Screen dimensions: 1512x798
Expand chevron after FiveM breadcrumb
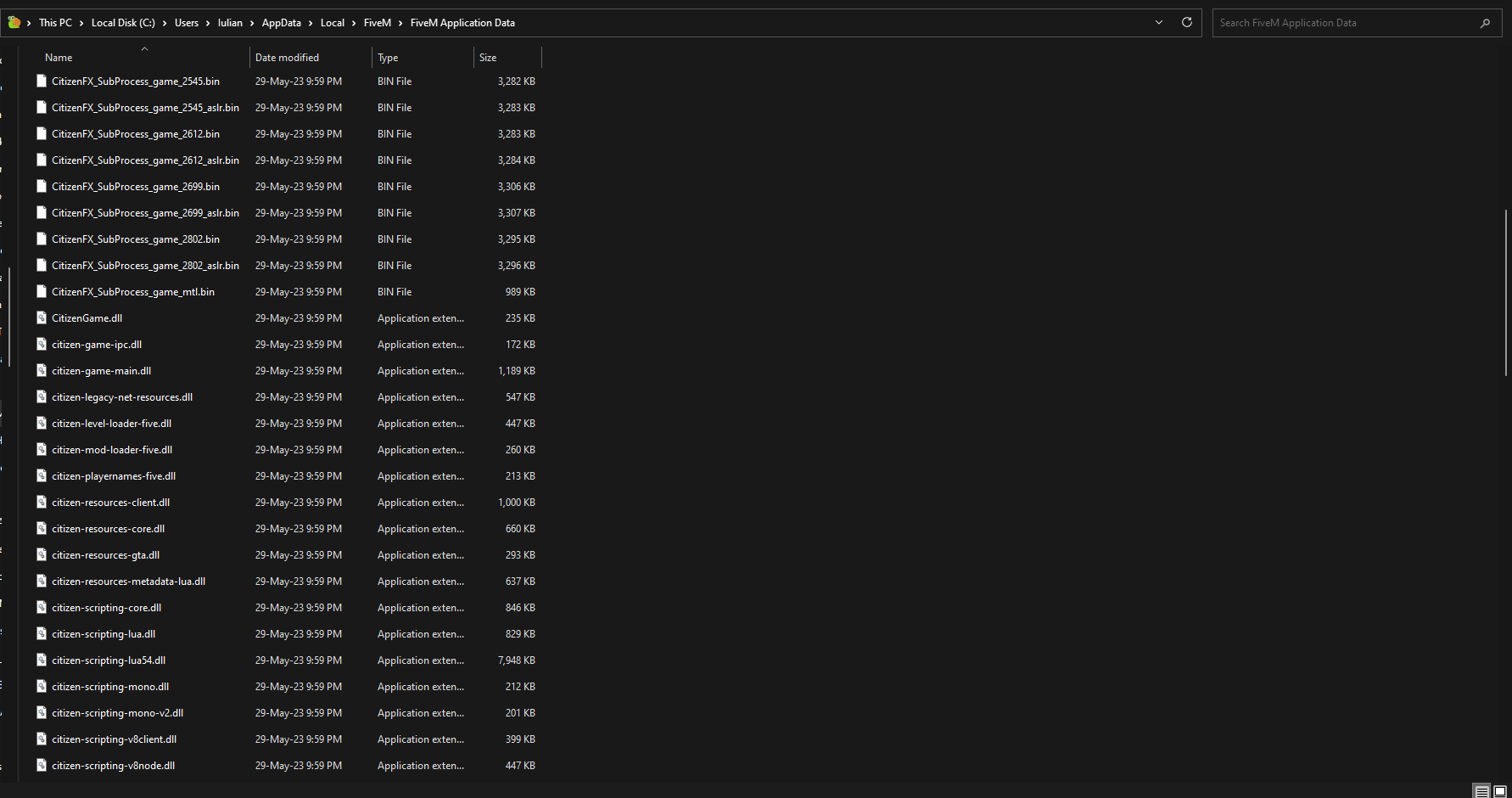400,23
